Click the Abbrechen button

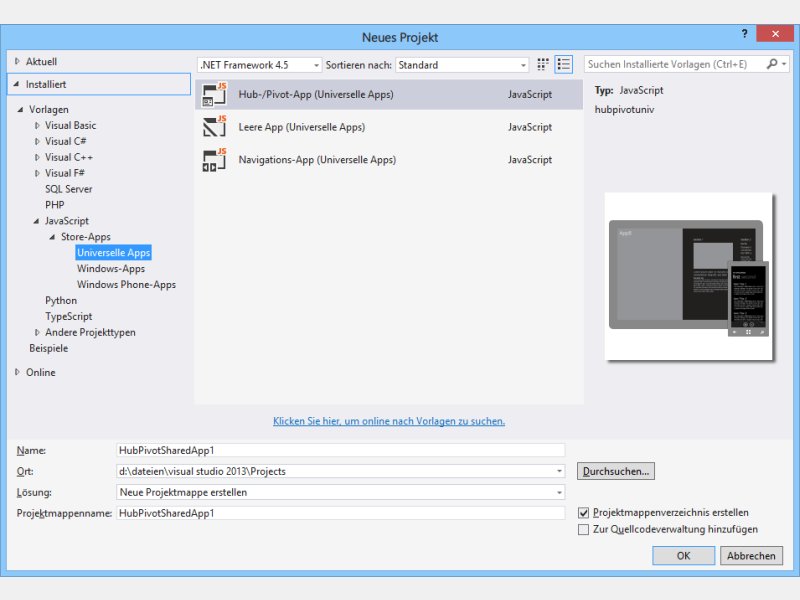[751, 556]
